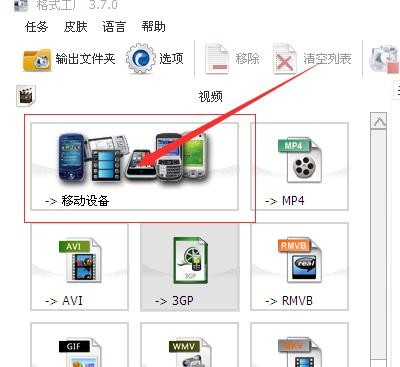Open 选项 options gear icon
The height and width of the screenshot is (367, 400).
click(141, 59)
